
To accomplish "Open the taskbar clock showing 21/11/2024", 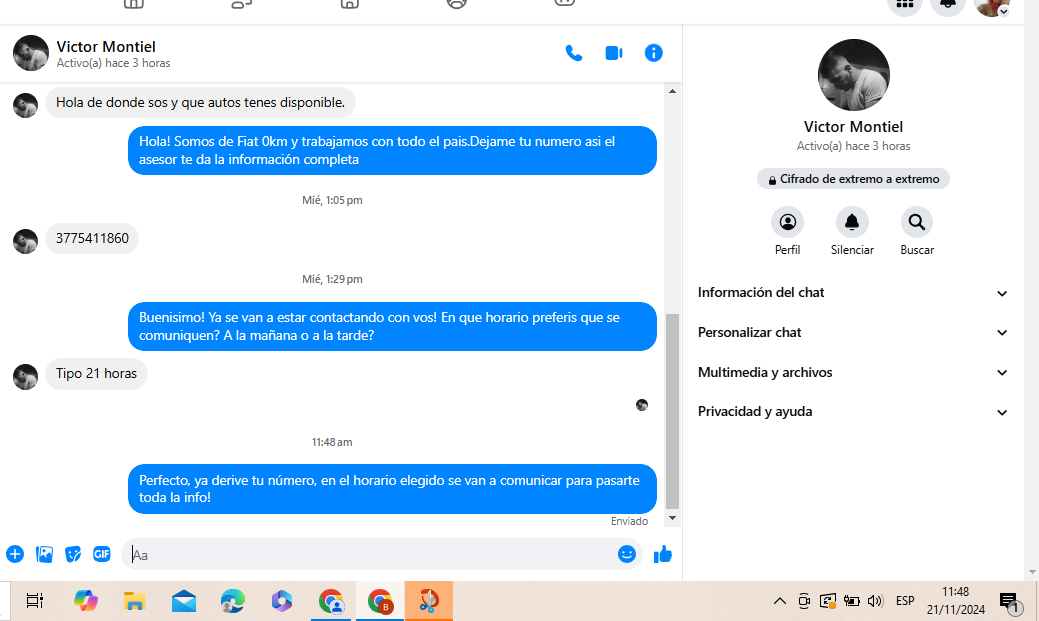I will click(956, 601).
